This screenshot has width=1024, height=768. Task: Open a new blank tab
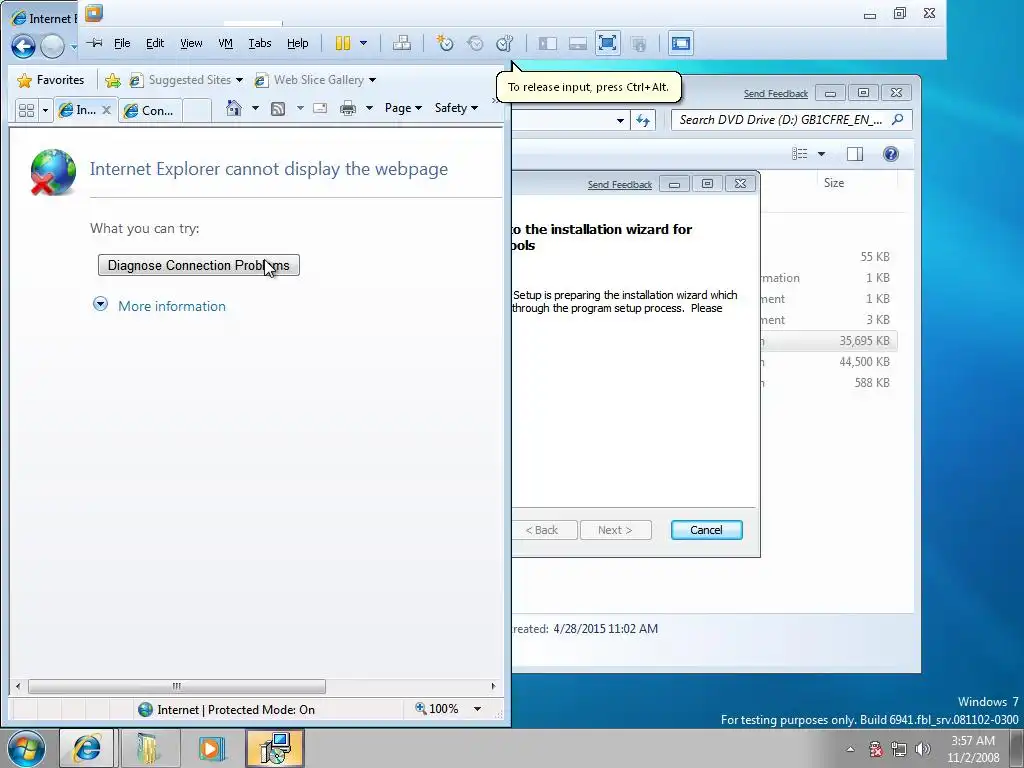tap(197, 110)
